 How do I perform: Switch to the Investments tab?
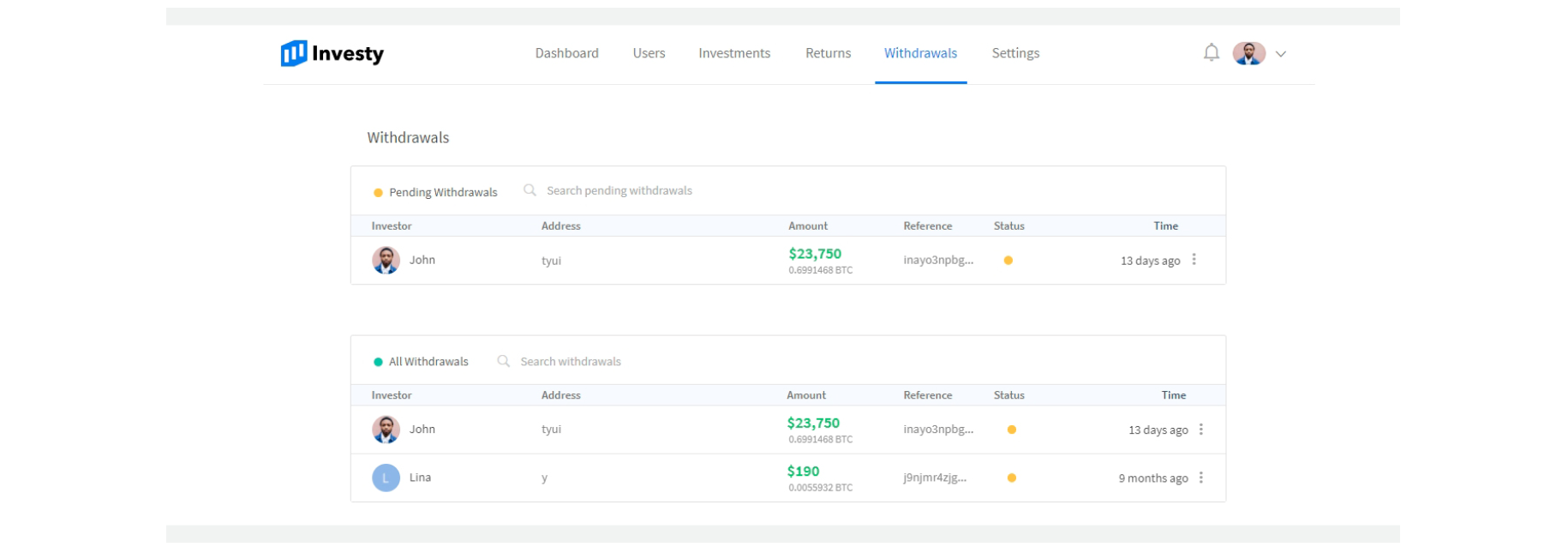[733, 53]
